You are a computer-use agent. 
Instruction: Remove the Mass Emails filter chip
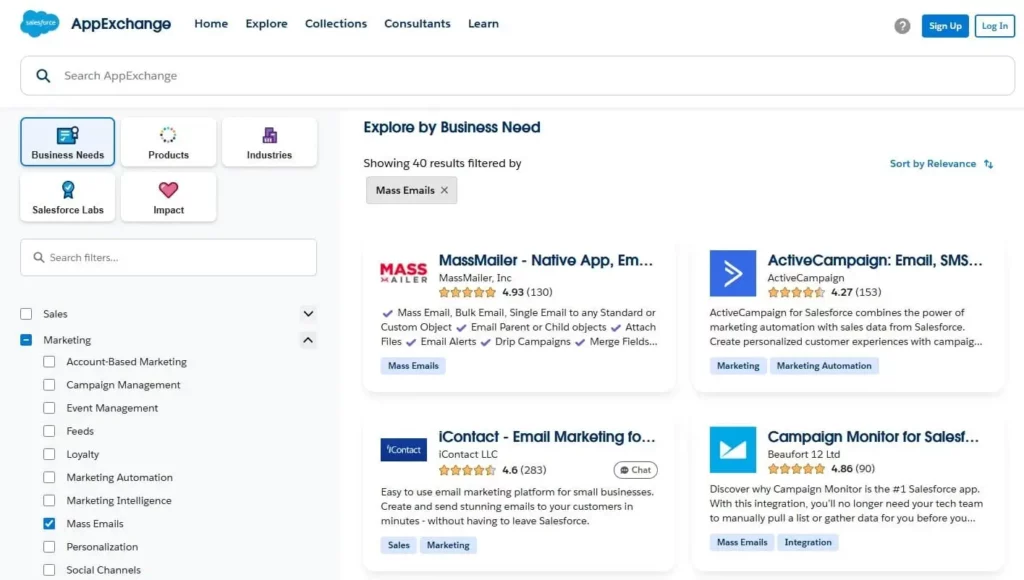tap(444, 190)
